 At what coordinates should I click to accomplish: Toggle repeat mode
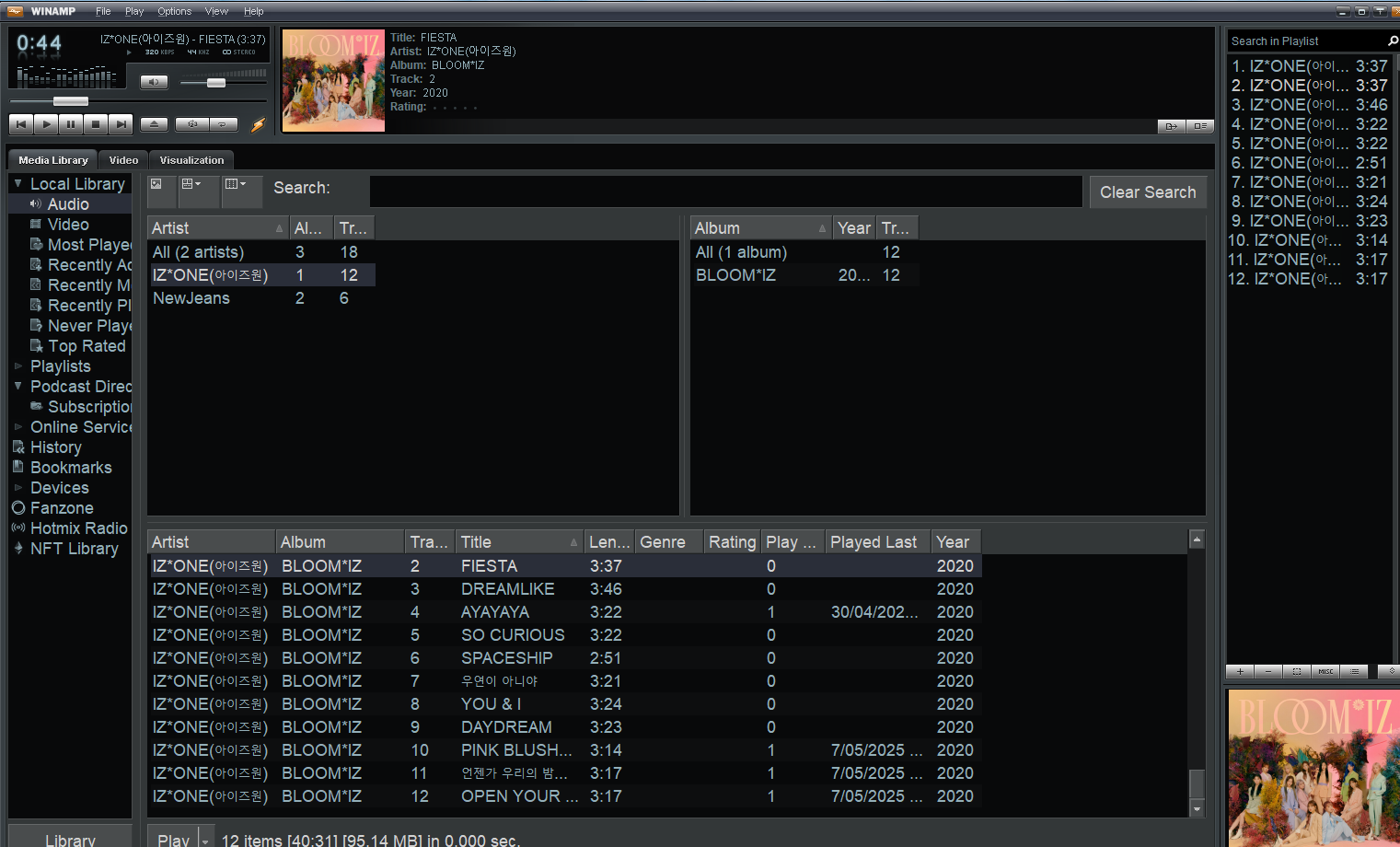(224, 124)
